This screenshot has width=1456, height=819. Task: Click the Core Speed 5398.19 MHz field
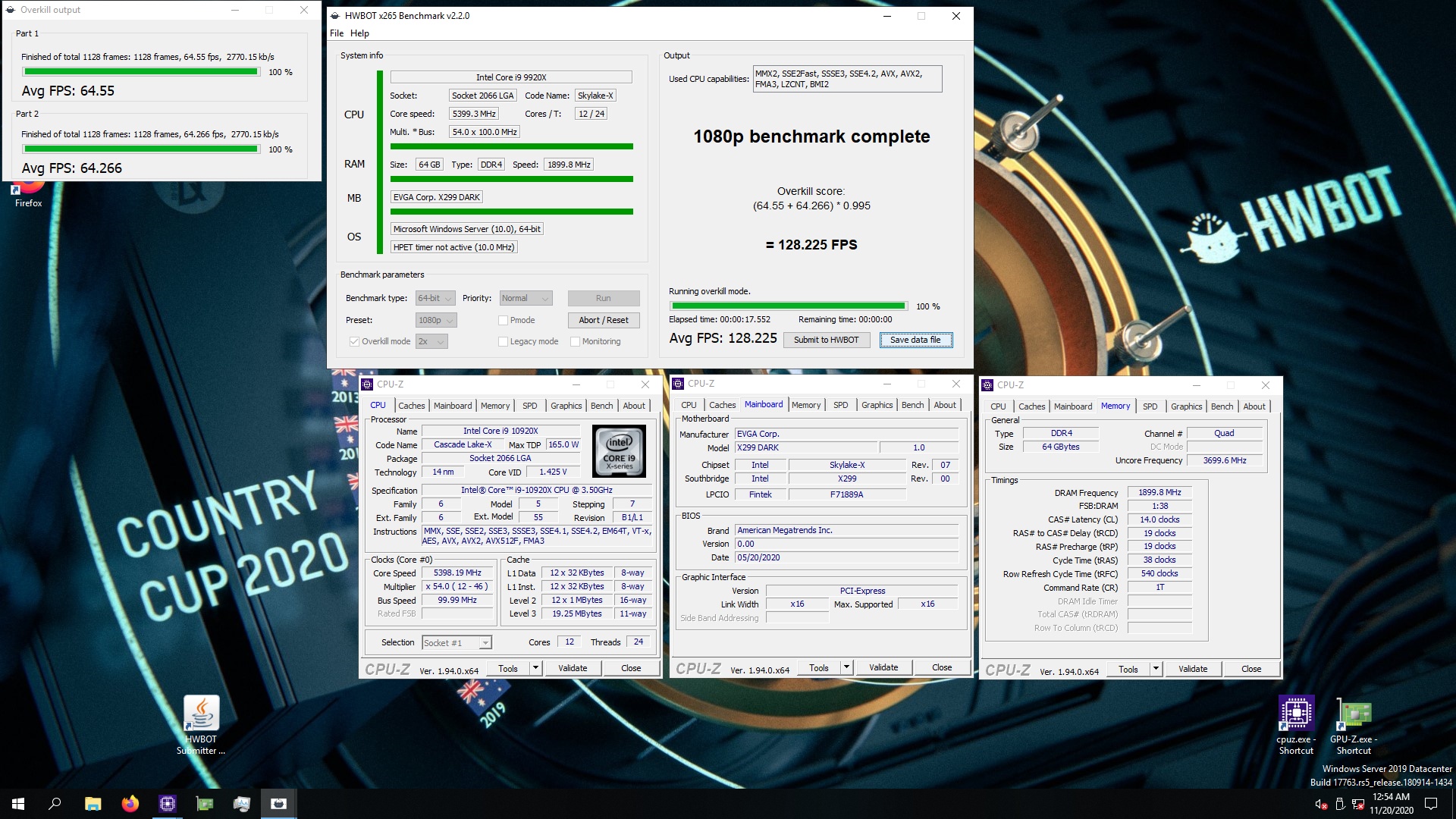[457, 573]
